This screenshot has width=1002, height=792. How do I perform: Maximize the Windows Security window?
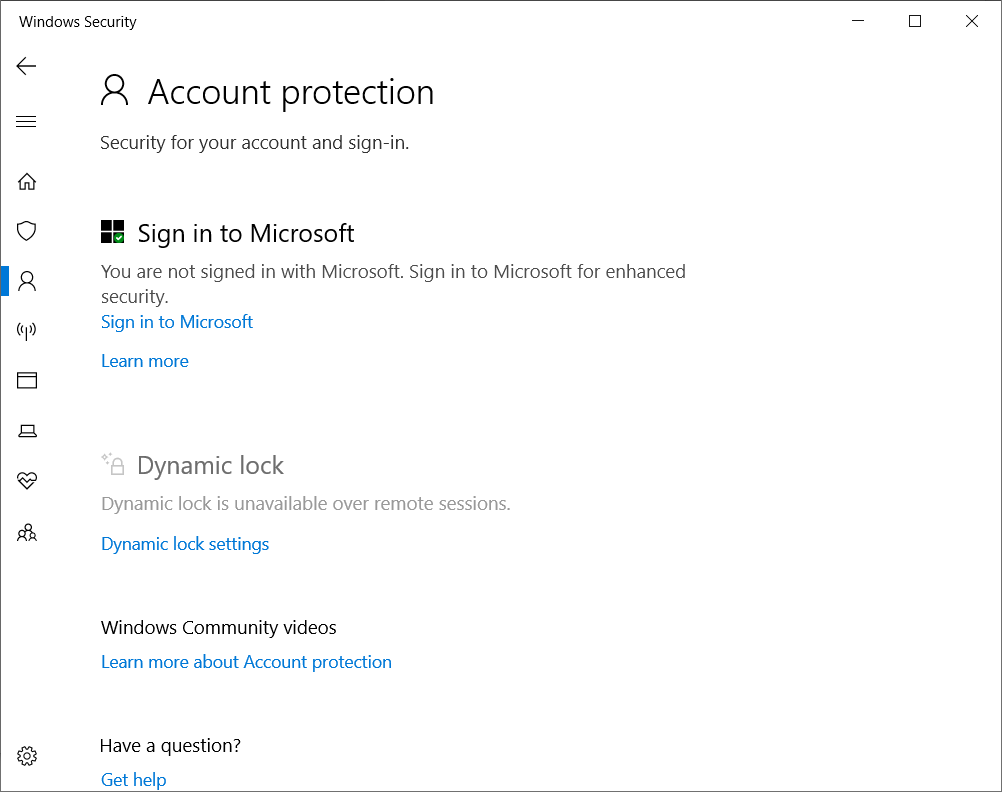(x=915, y=21)
